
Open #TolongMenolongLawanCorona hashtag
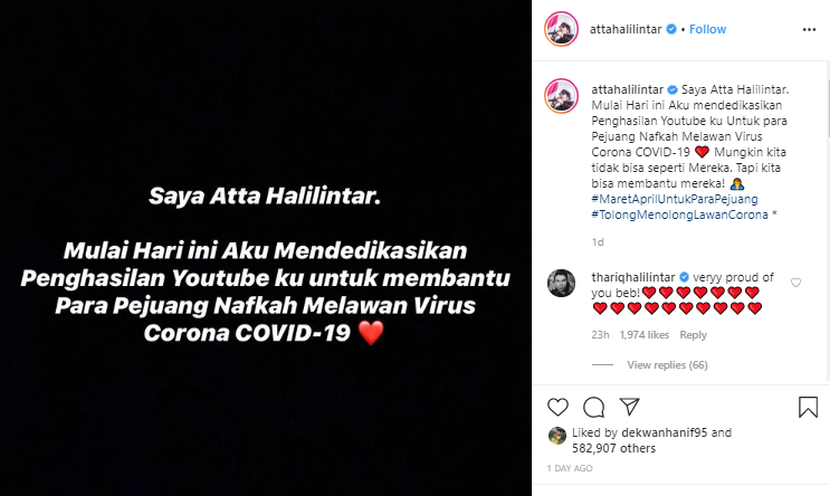(680, 214)
